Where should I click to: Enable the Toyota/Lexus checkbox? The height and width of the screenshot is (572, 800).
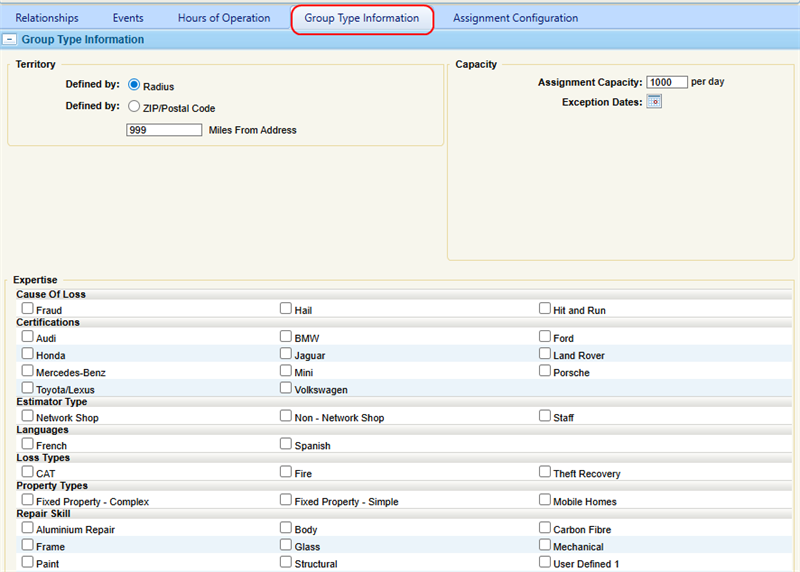[x=28, y=387]
